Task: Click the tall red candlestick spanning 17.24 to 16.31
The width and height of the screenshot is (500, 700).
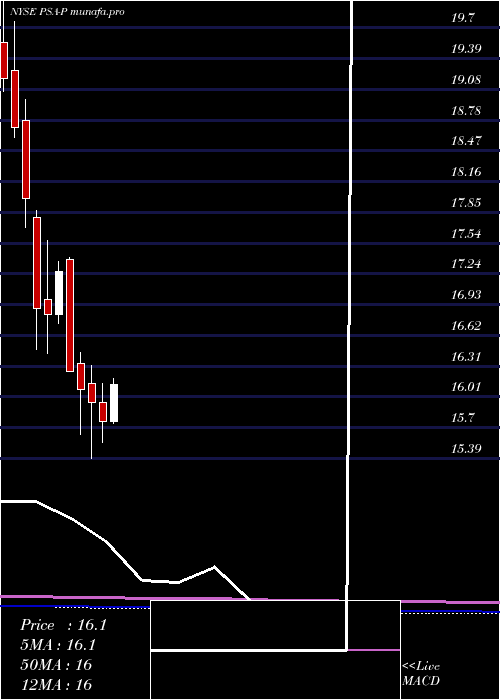Action: click(x=70, y=315)
